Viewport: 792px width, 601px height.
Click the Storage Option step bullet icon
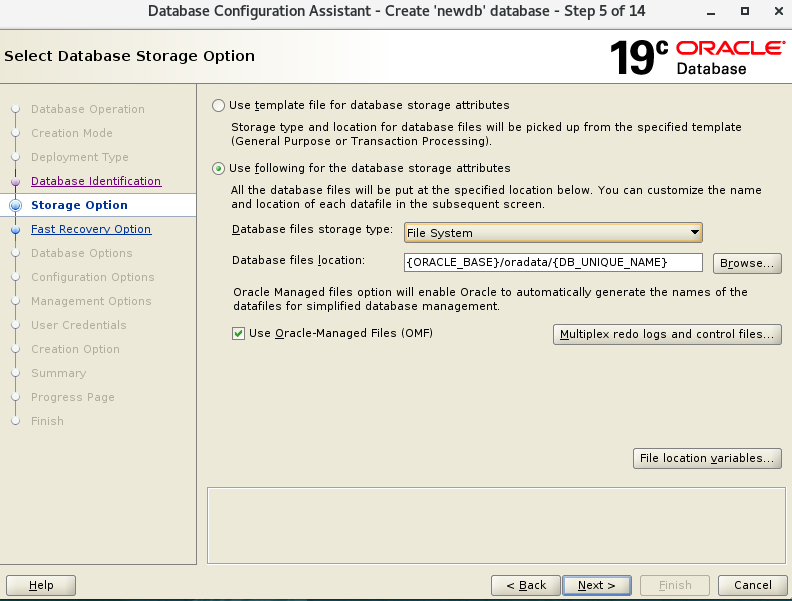tap(16, 206)
